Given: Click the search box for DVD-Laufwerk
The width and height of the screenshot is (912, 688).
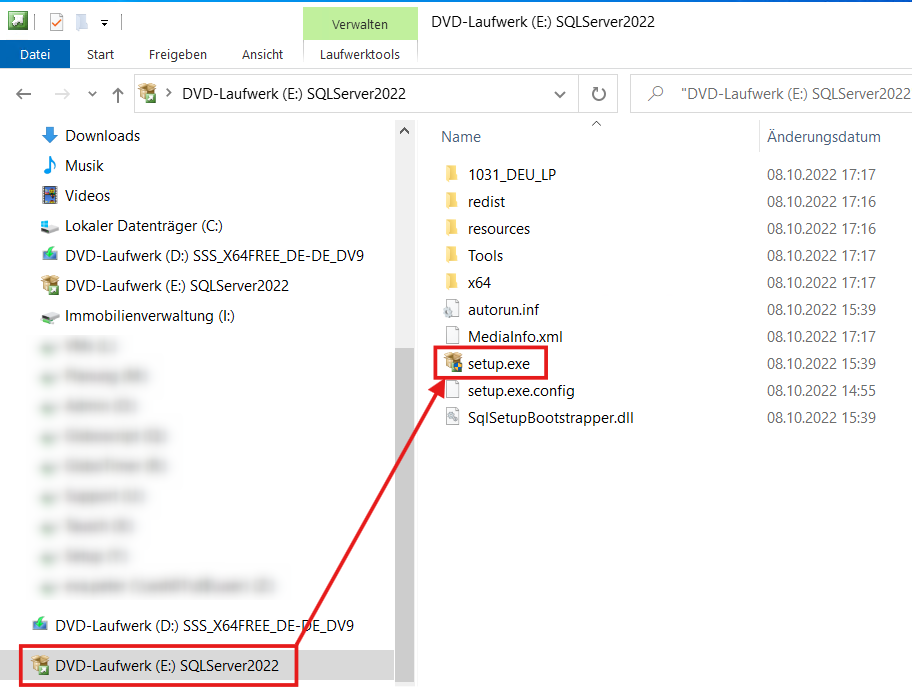Looking at the screenshot, I should (x=790, y=94).
